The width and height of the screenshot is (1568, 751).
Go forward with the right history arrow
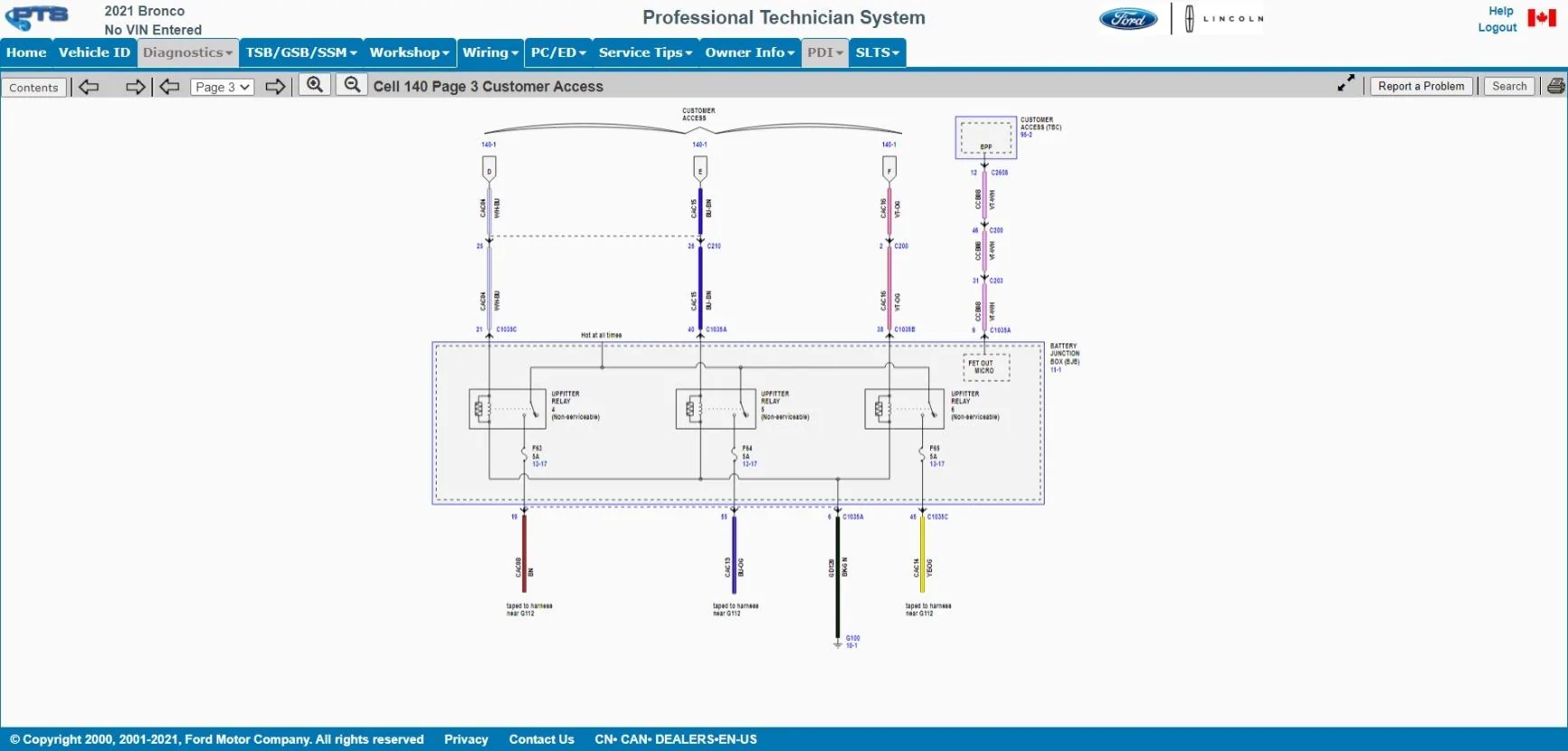point(135,87)
